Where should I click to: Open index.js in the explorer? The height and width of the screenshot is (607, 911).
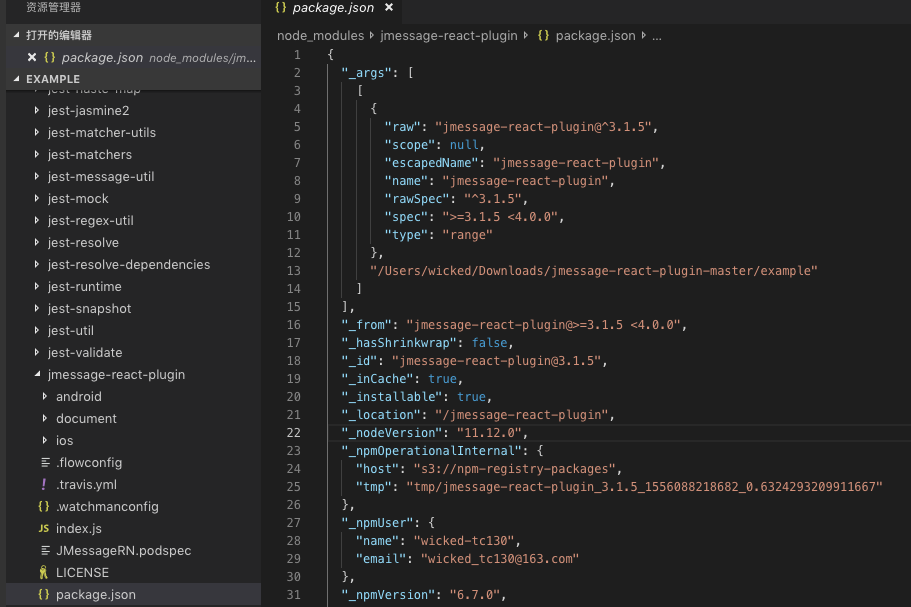click(78, 529)
